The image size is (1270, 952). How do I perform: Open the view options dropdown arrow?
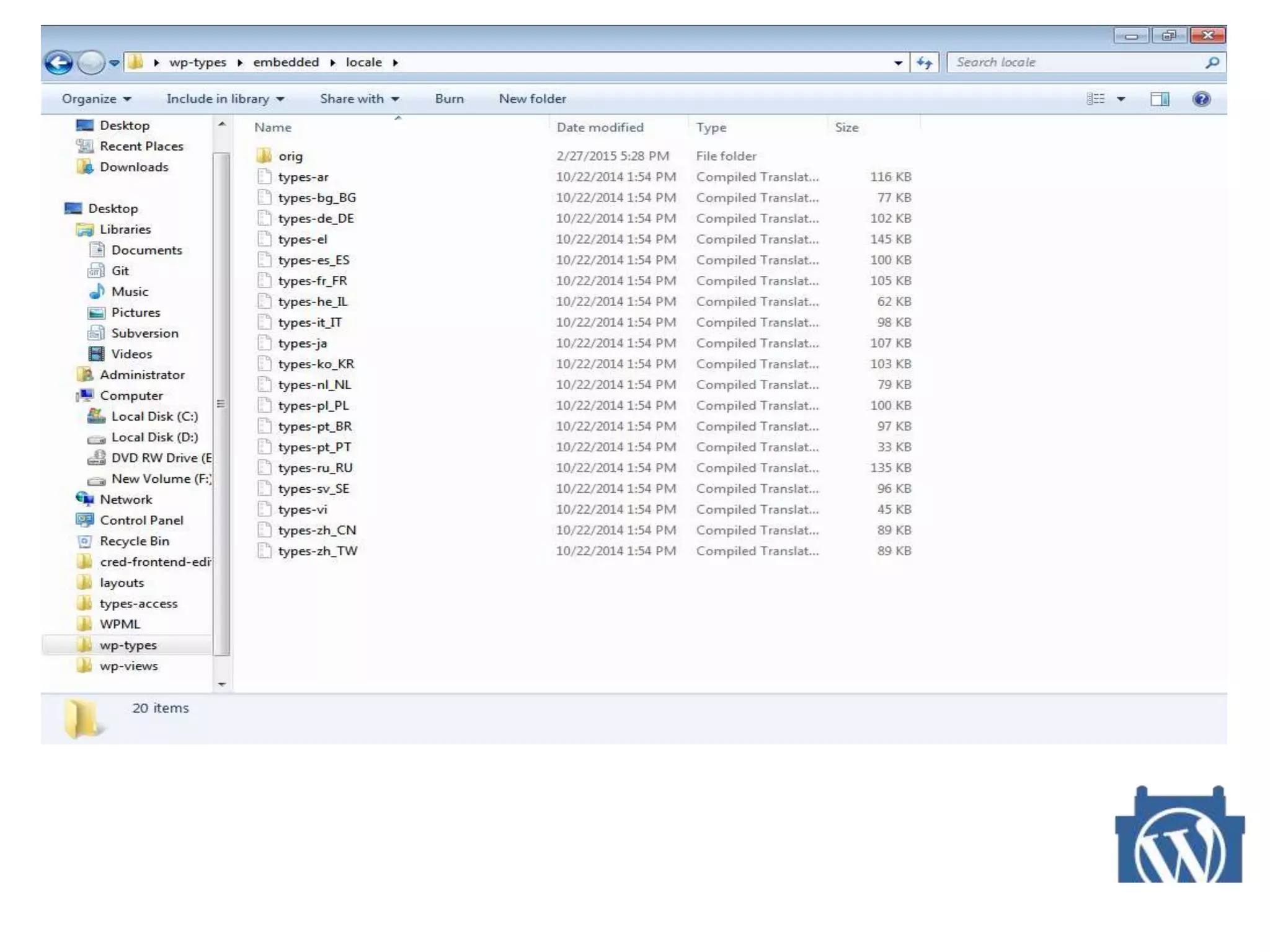(1121, 99)
